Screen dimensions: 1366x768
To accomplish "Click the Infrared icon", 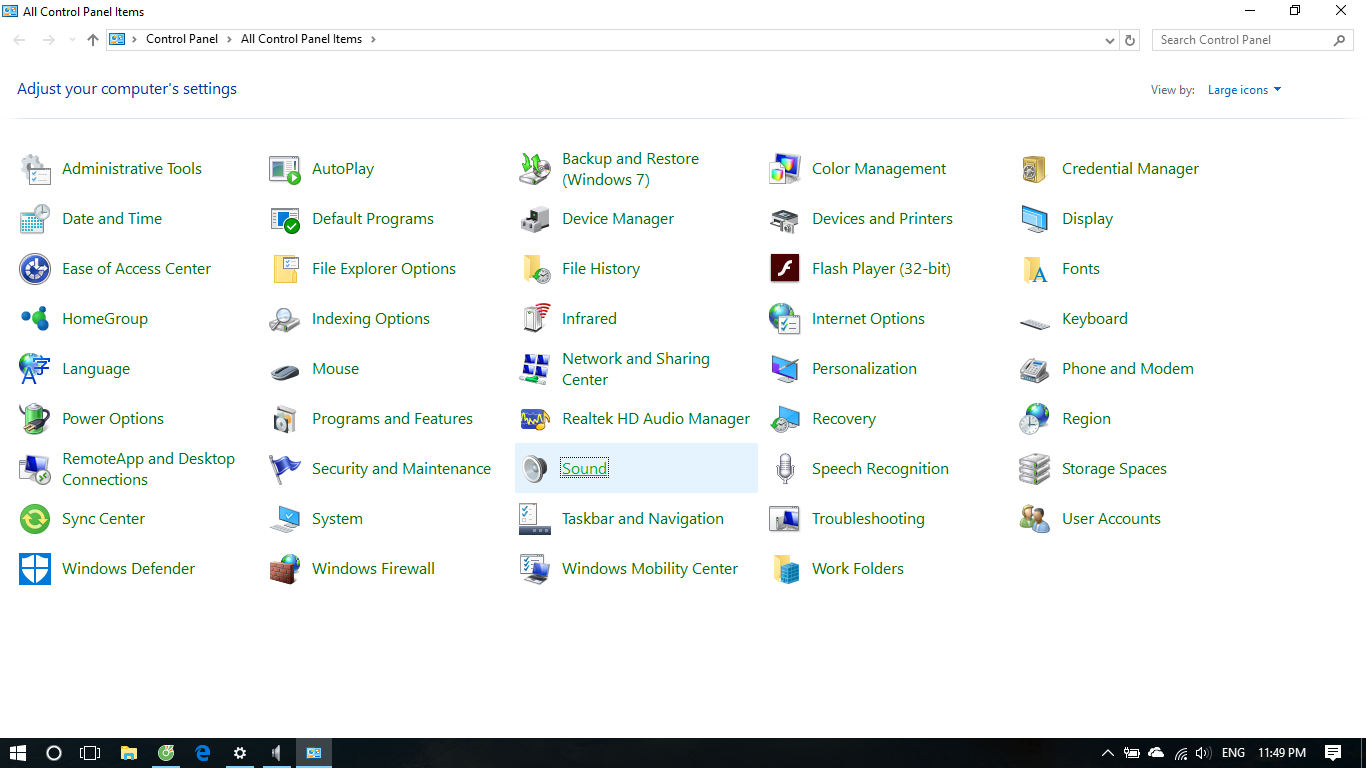I will [535, 319].
